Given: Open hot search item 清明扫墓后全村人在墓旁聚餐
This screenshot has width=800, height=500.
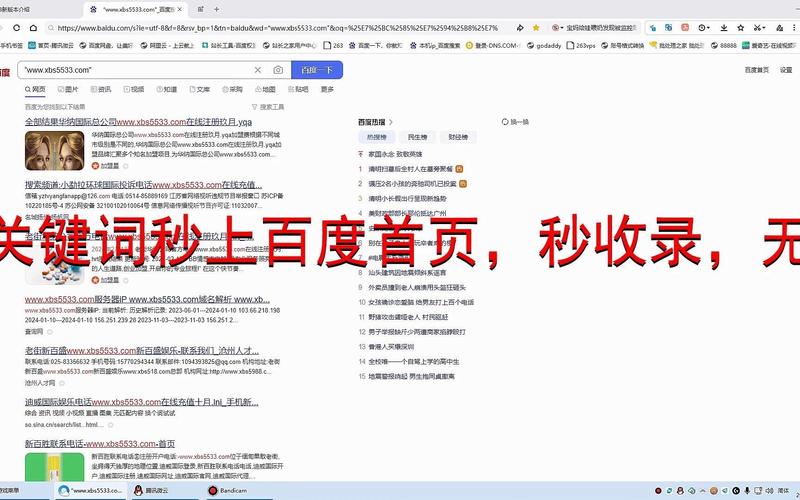Looking at the screenshot, I should [x=410, y=169].
